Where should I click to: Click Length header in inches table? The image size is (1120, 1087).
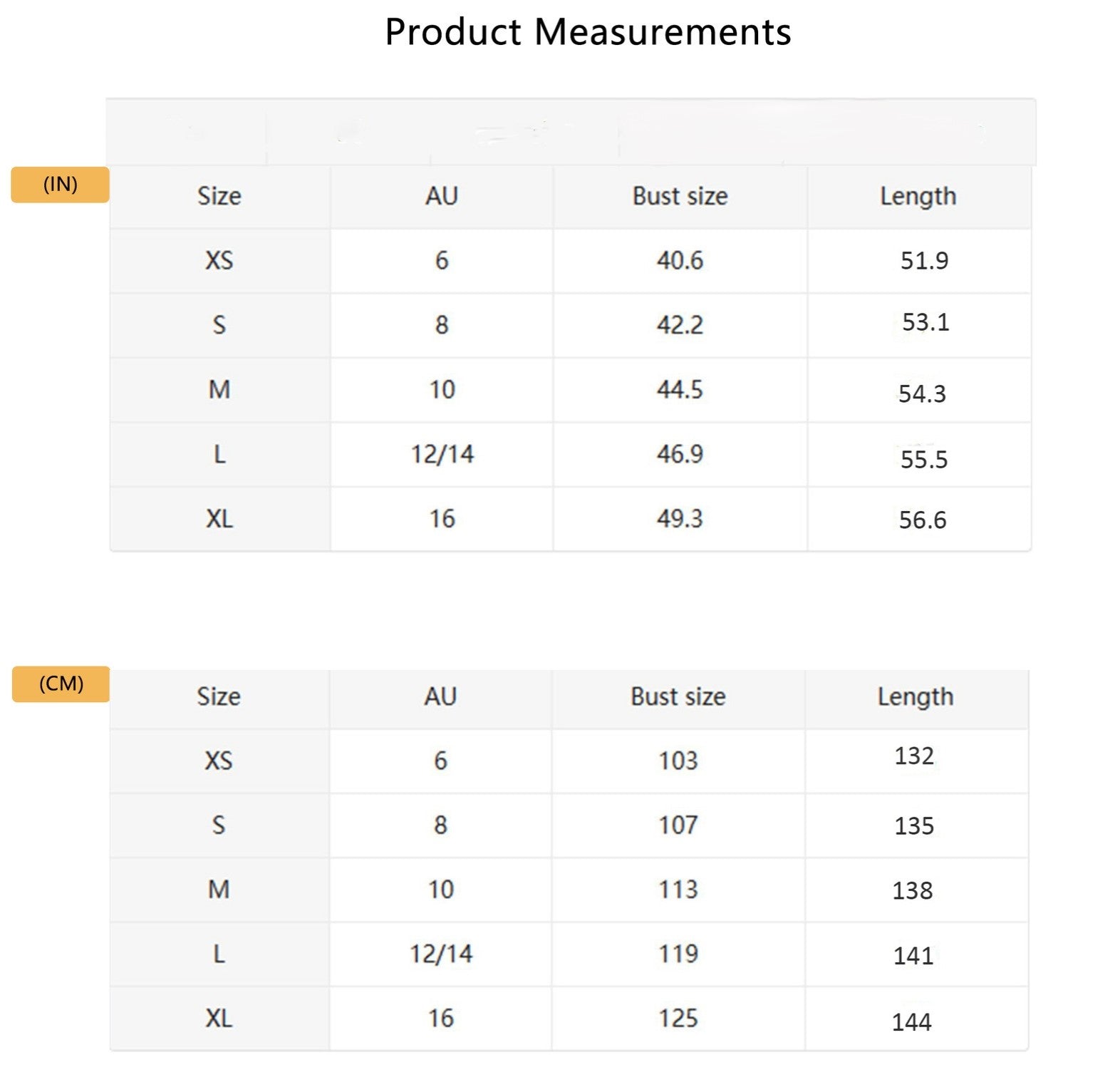click(918, 196)
